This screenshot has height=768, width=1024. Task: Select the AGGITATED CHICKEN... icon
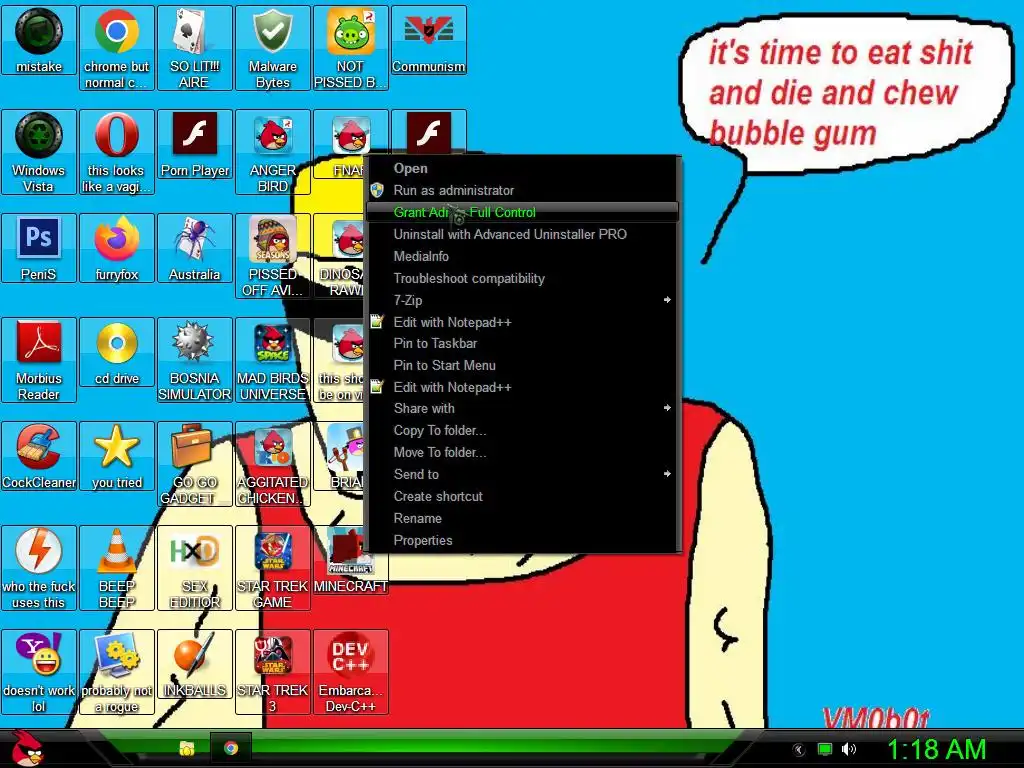(272, 464)
